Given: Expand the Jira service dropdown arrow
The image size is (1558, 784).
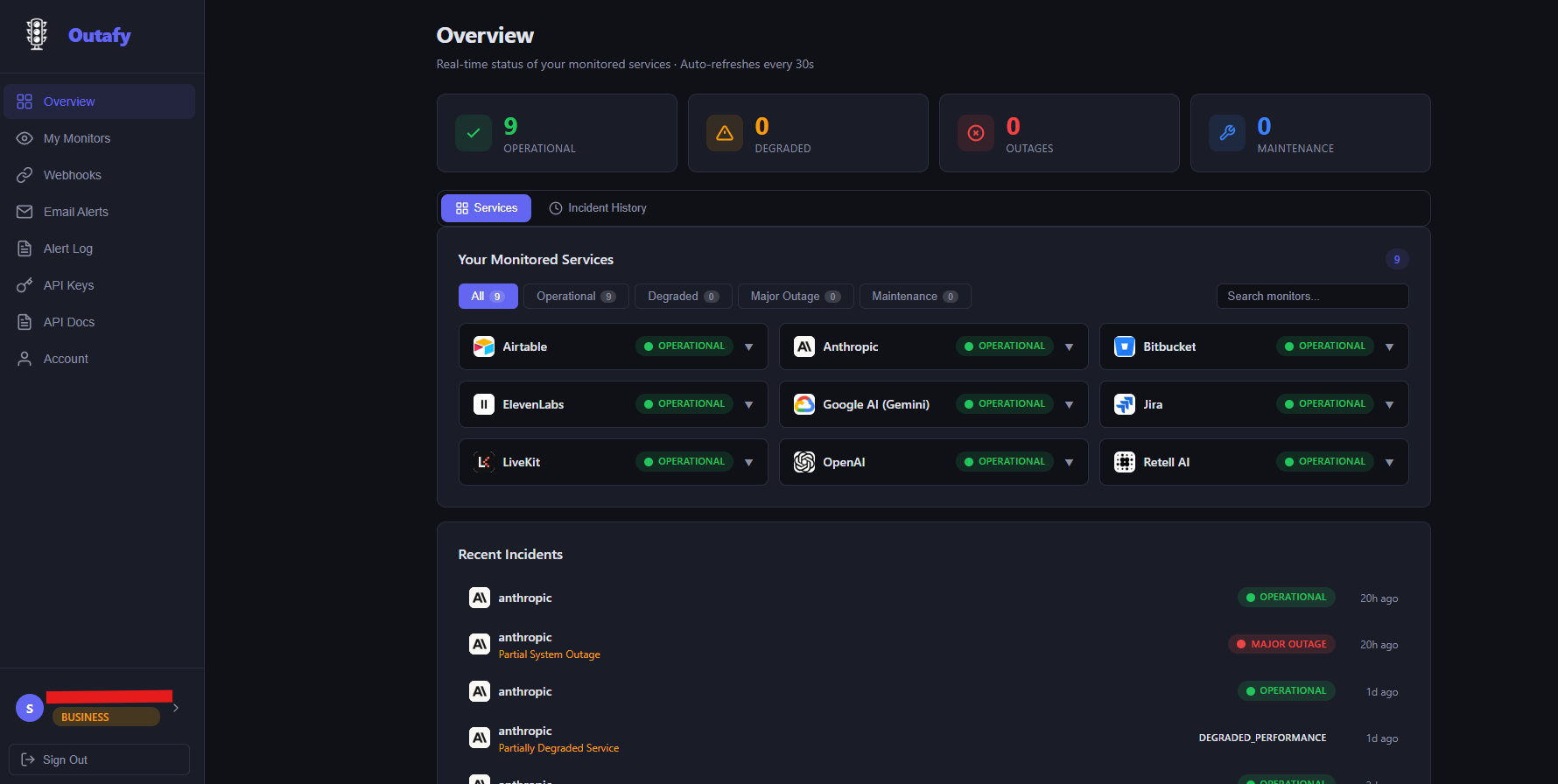Looking at the screenshot, I should [x=1390, y=405].
